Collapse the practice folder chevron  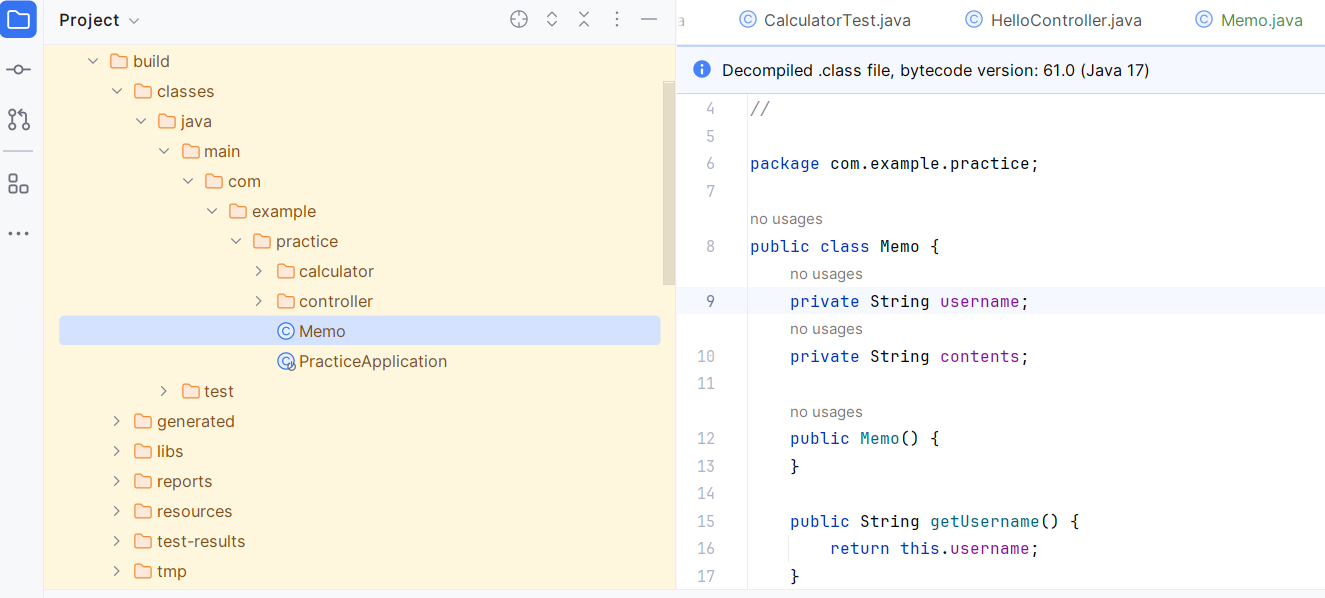236,241
